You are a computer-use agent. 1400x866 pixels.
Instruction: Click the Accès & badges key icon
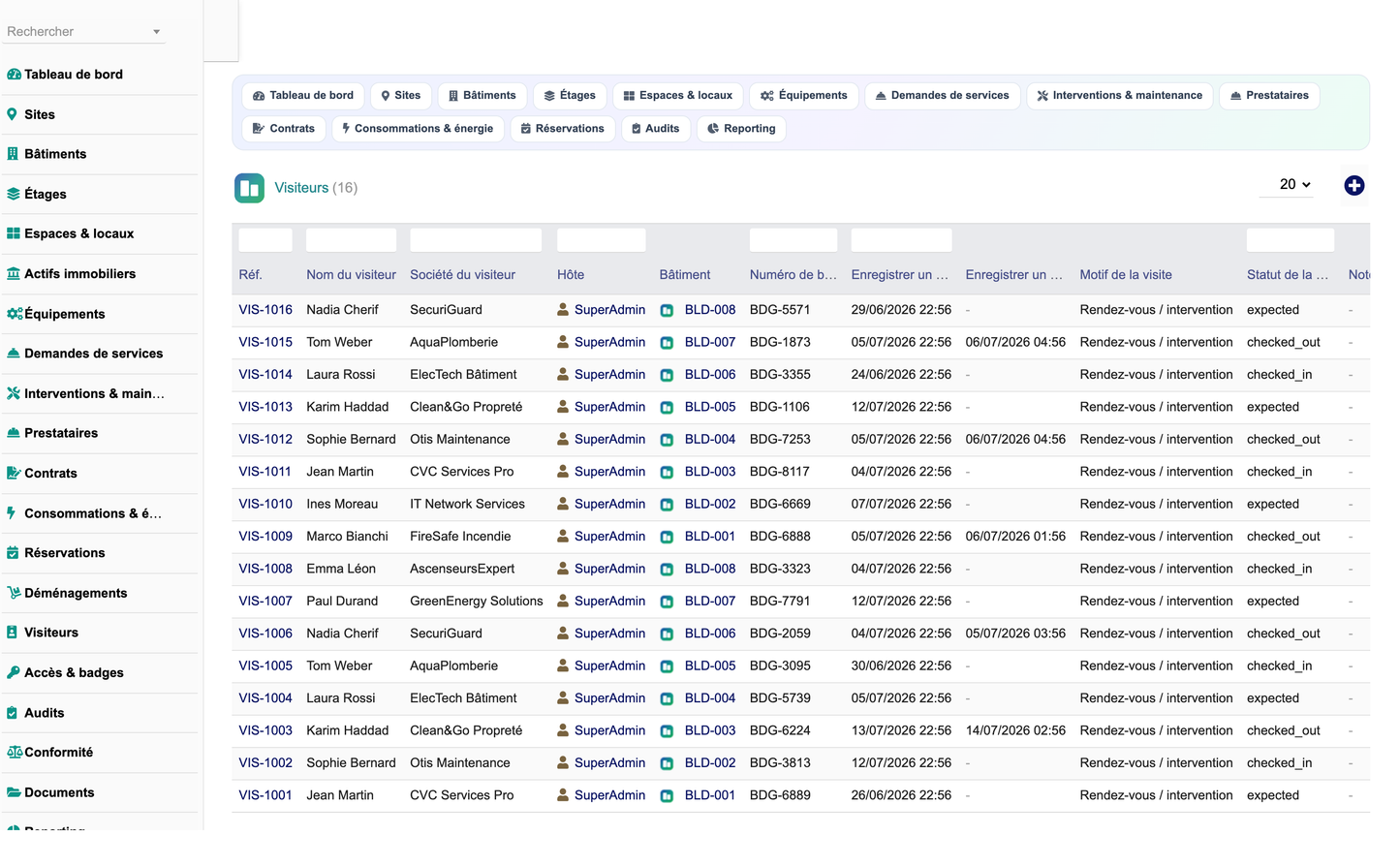[x=14, y=672]
